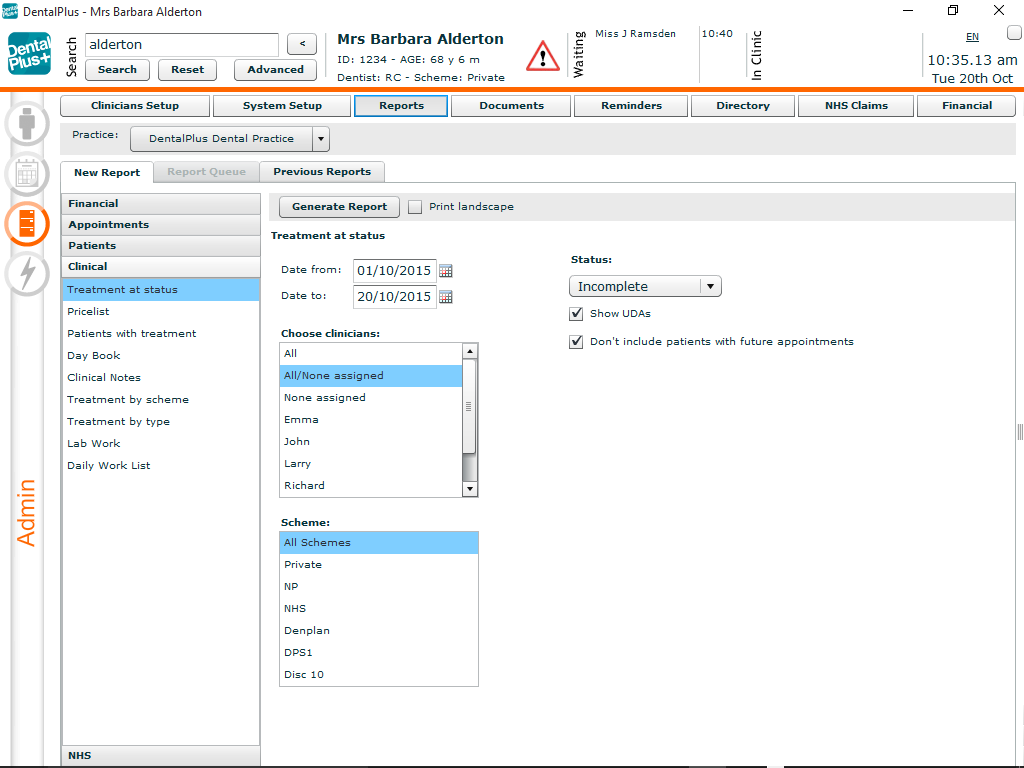Open the patient sidebar icon

pyautogui.click(x=27, y=124)
